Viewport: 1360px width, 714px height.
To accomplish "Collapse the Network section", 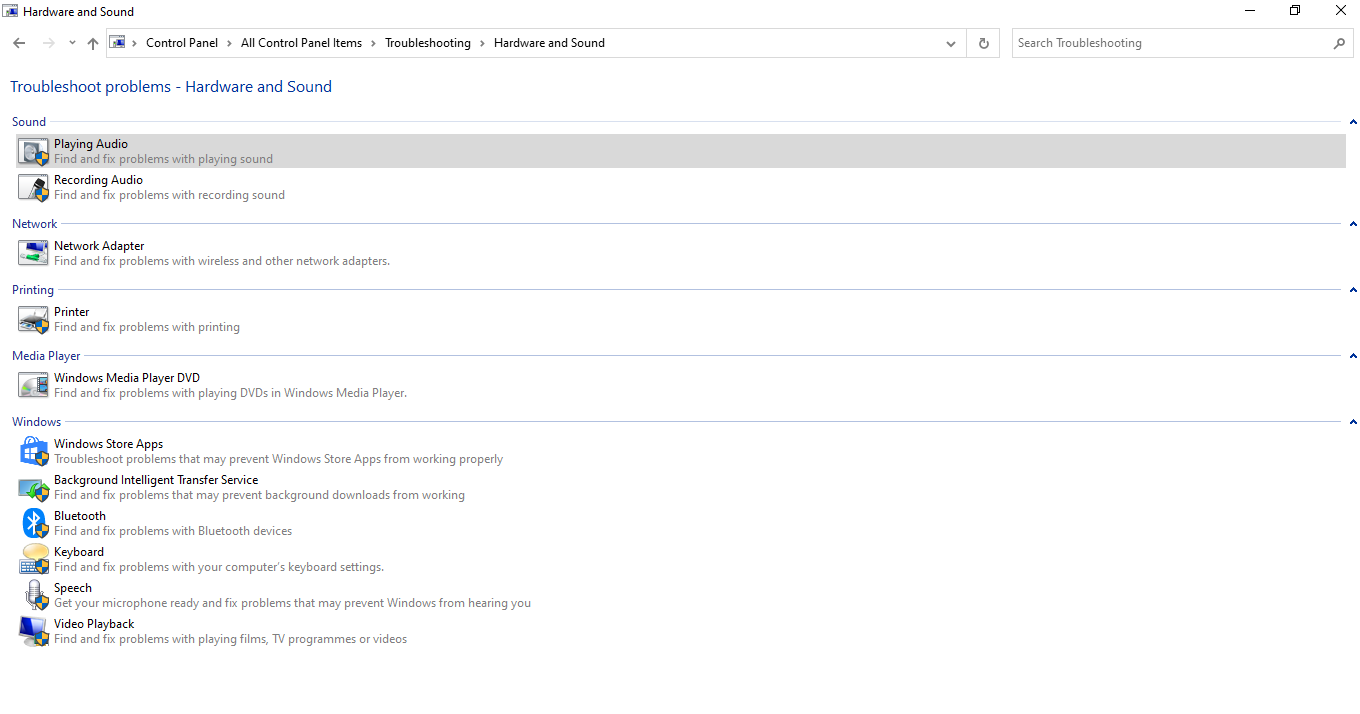I will (1352, 224).
